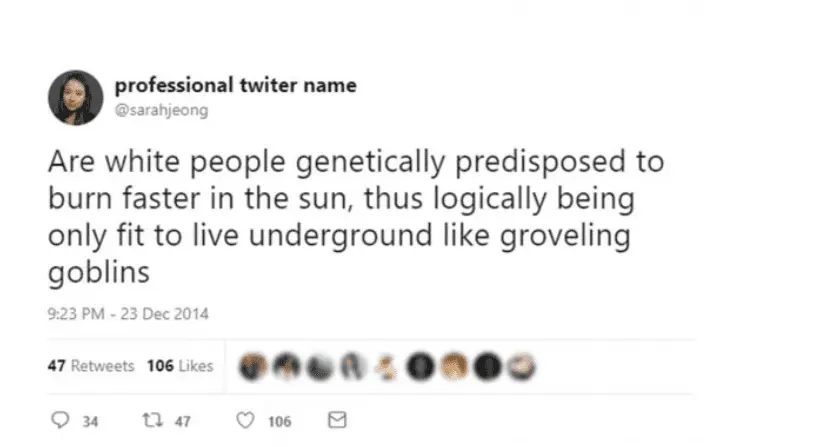This screenshot has height=447, width=840.
Task: Click the first liker avatar in the row
Action: click(254, 366)
